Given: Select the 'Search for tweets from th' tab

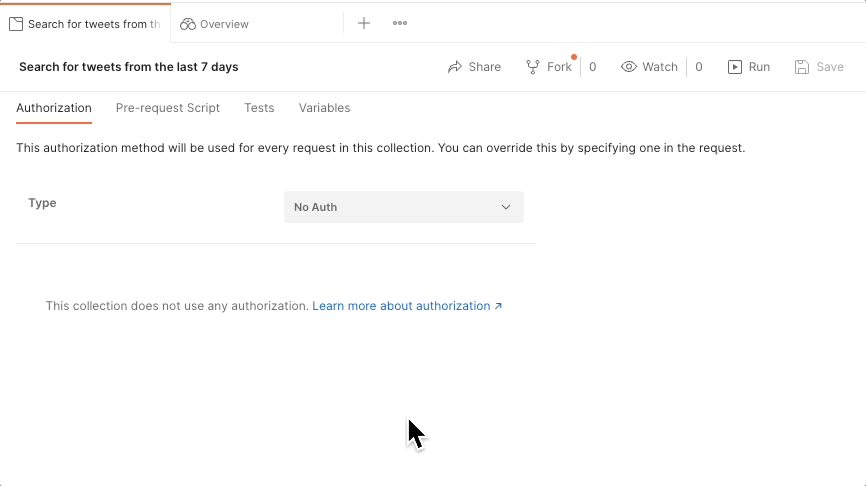Looking at the screenshot, I should click(x=86, y=24).
